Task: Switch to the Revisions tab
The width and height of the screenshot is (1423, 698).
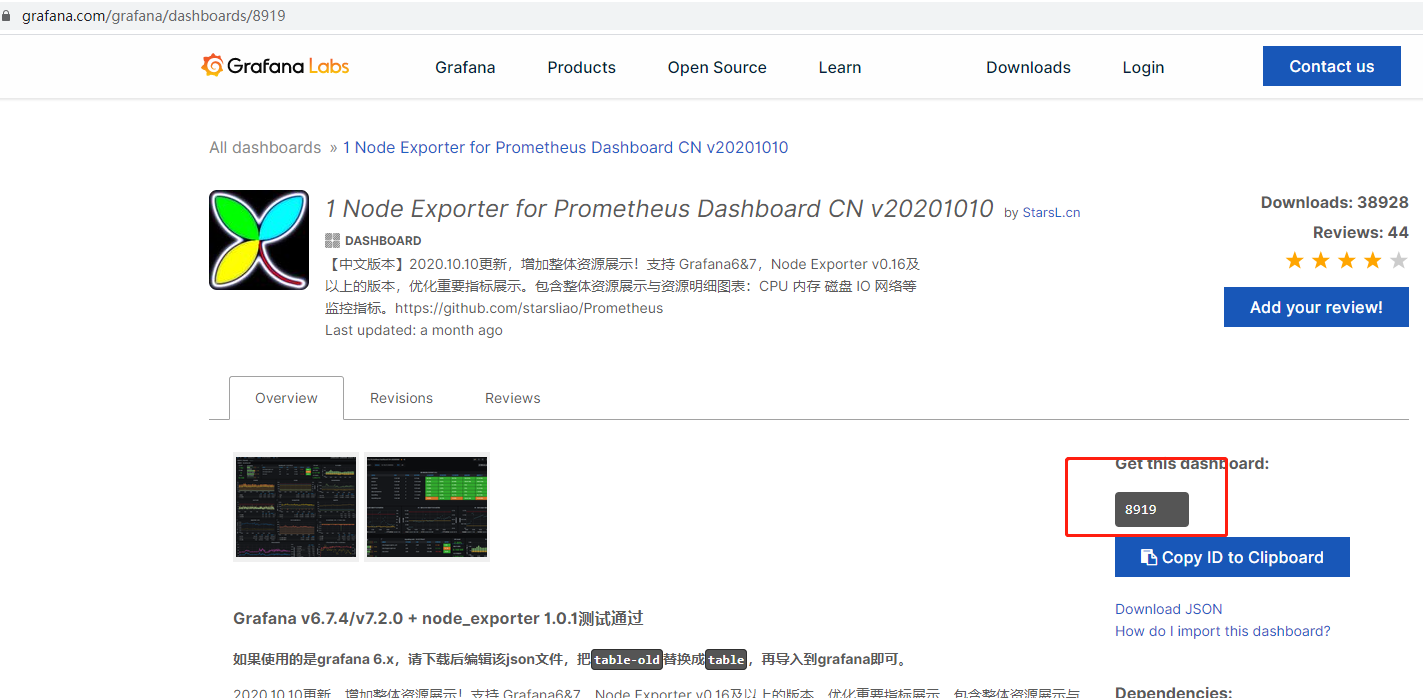Action: (x=401, y=398)
